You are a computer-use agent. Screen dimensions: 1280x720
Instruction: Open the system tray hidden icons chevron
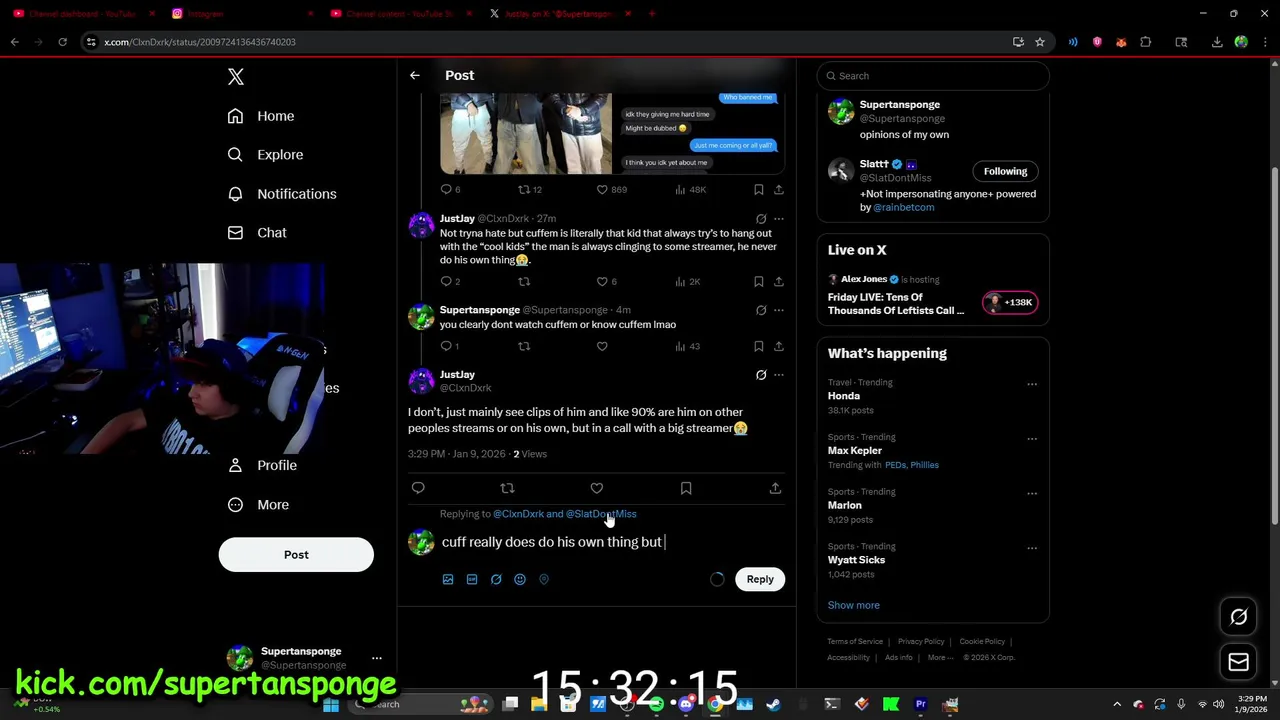pos(1117,705)
